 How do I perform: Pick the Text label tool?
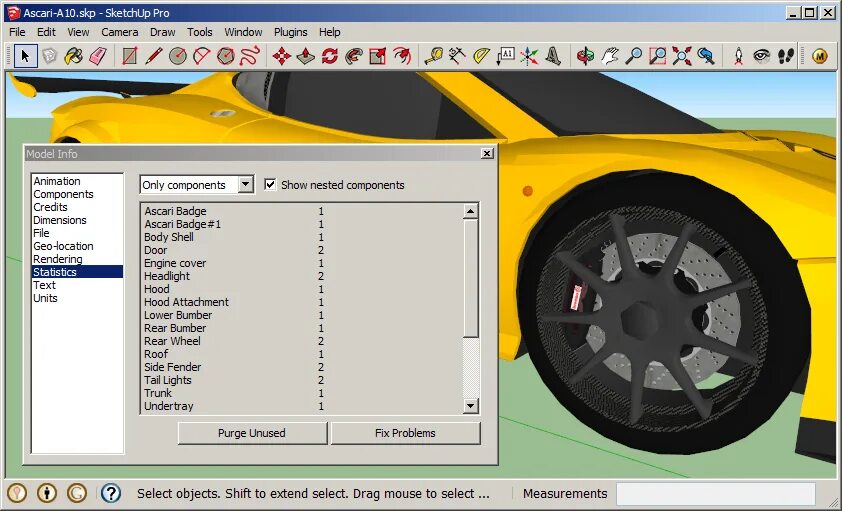click(x=505, y=56)
